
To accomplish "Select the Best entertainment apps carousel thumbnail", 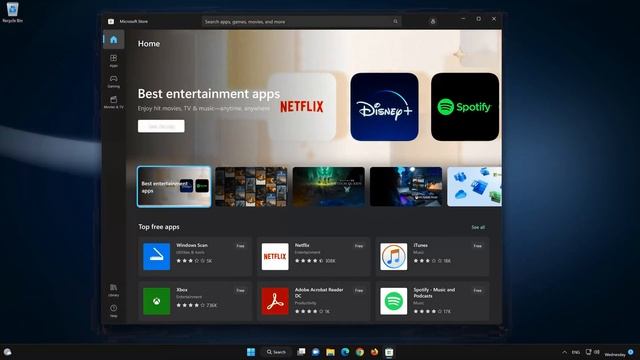I will click(x=174, y=187).
